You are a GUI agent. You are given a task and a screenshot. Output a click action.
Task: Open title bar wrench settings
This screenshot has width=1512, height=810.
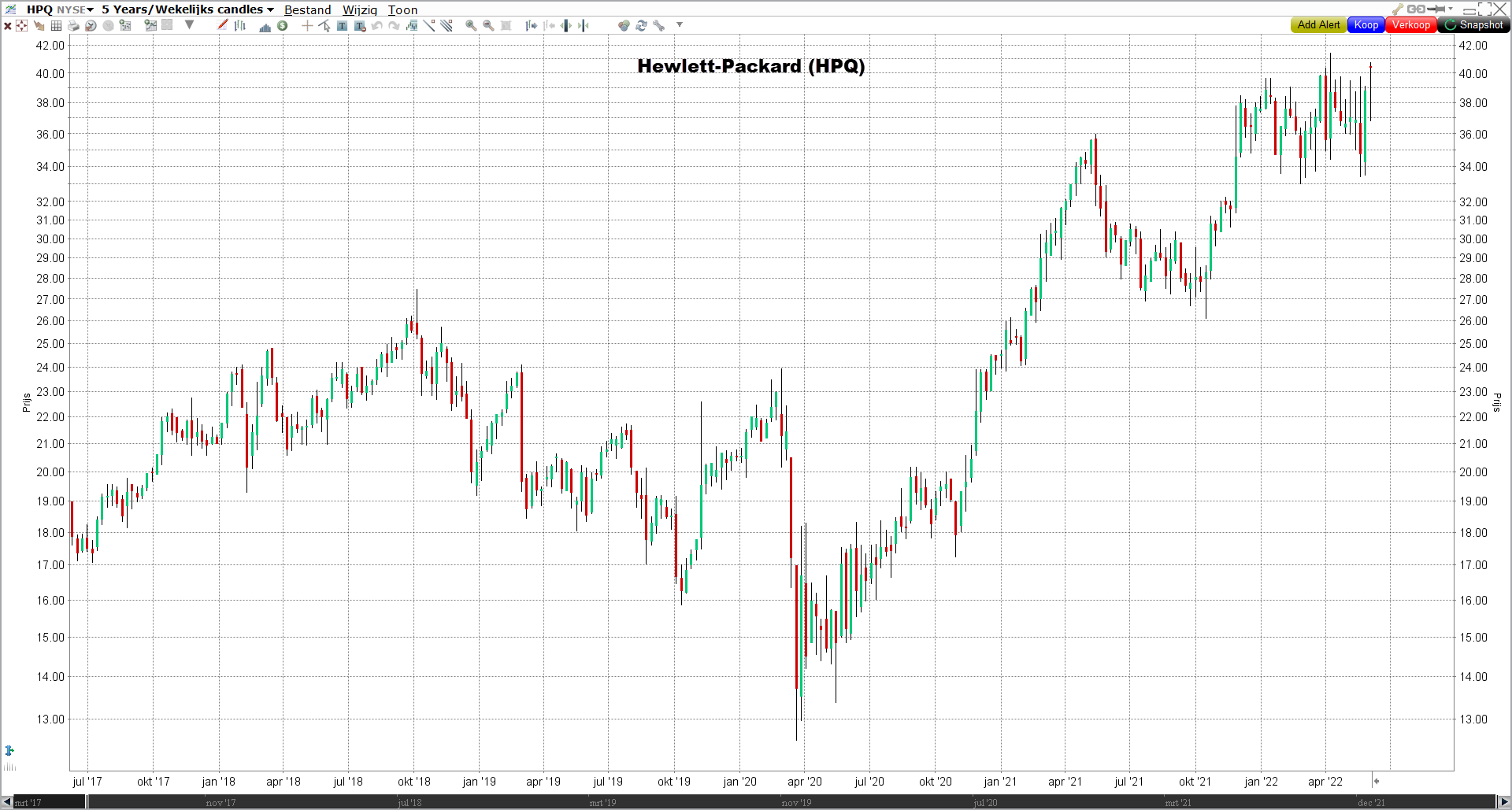tap(1398, 9)
